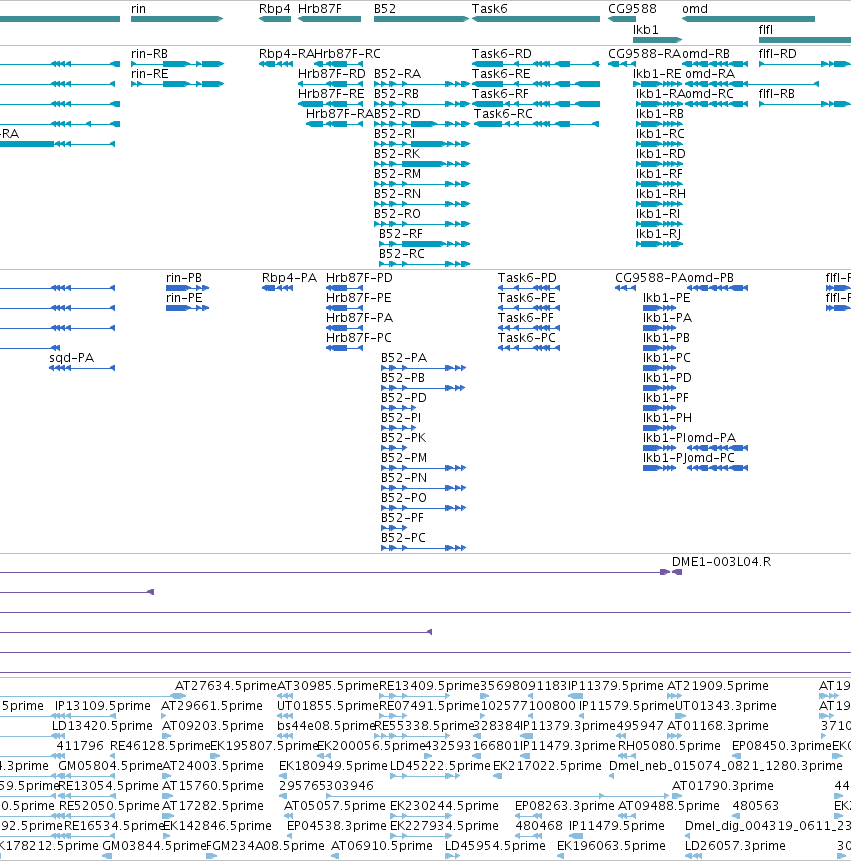This screenshot has width=851, height=861.
Task: Open the Rbp4-PA protein label
Action: tap(289, 278)
